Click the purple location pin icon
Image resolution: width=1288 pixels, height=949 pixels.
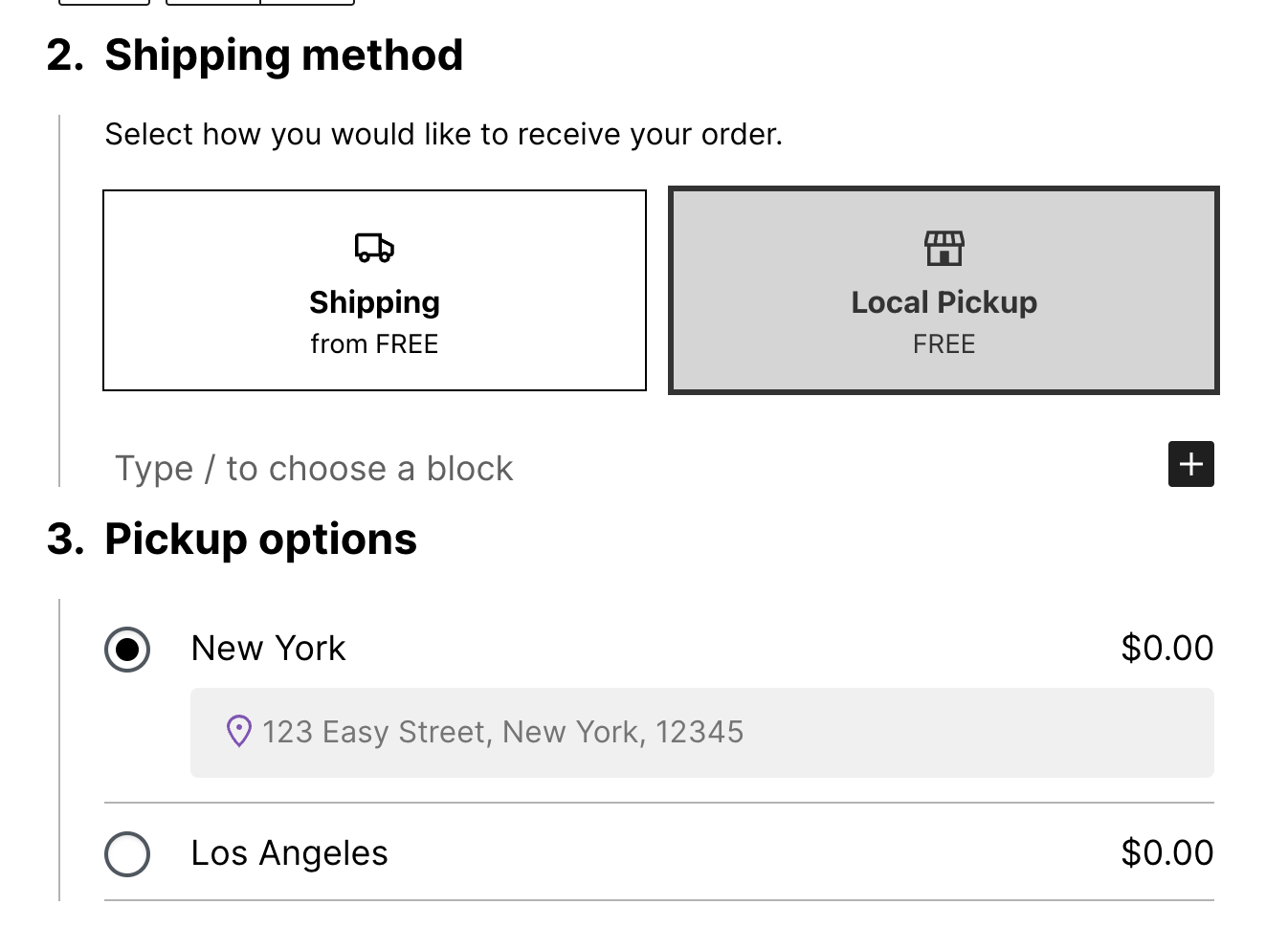tap(239, 732)
